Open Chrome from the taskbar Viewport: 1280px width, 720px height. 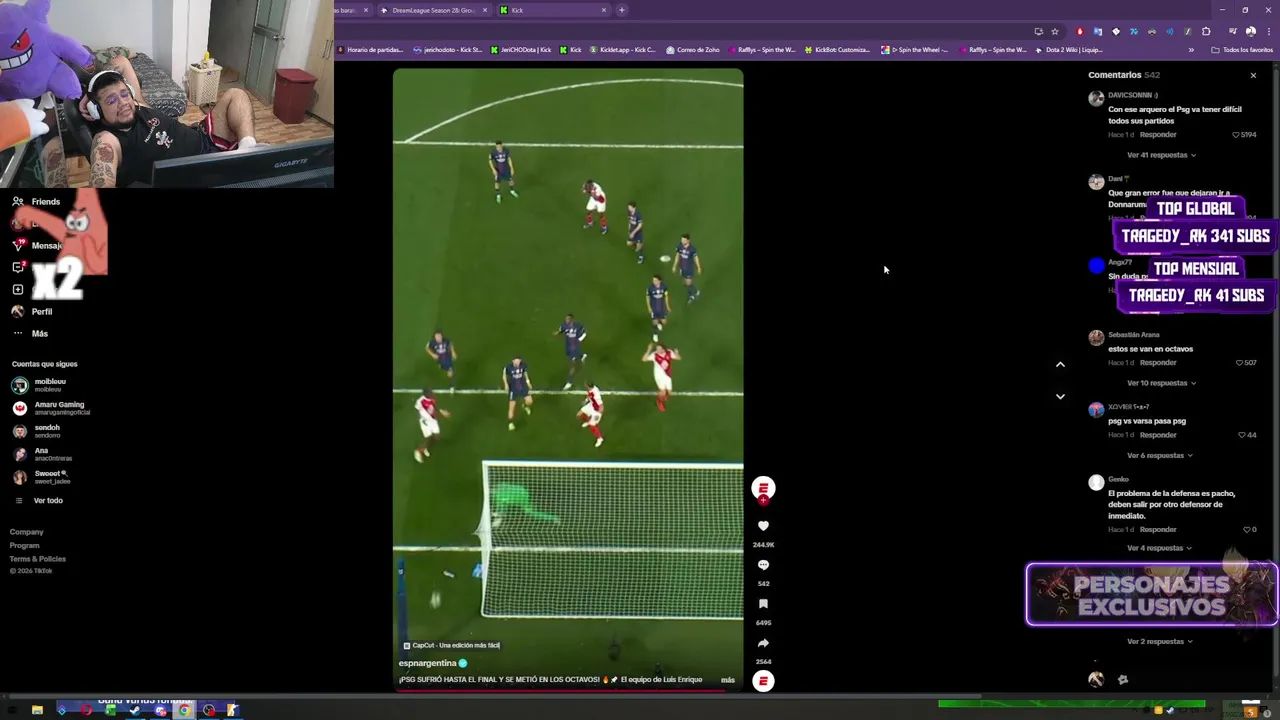click(185, 710)
